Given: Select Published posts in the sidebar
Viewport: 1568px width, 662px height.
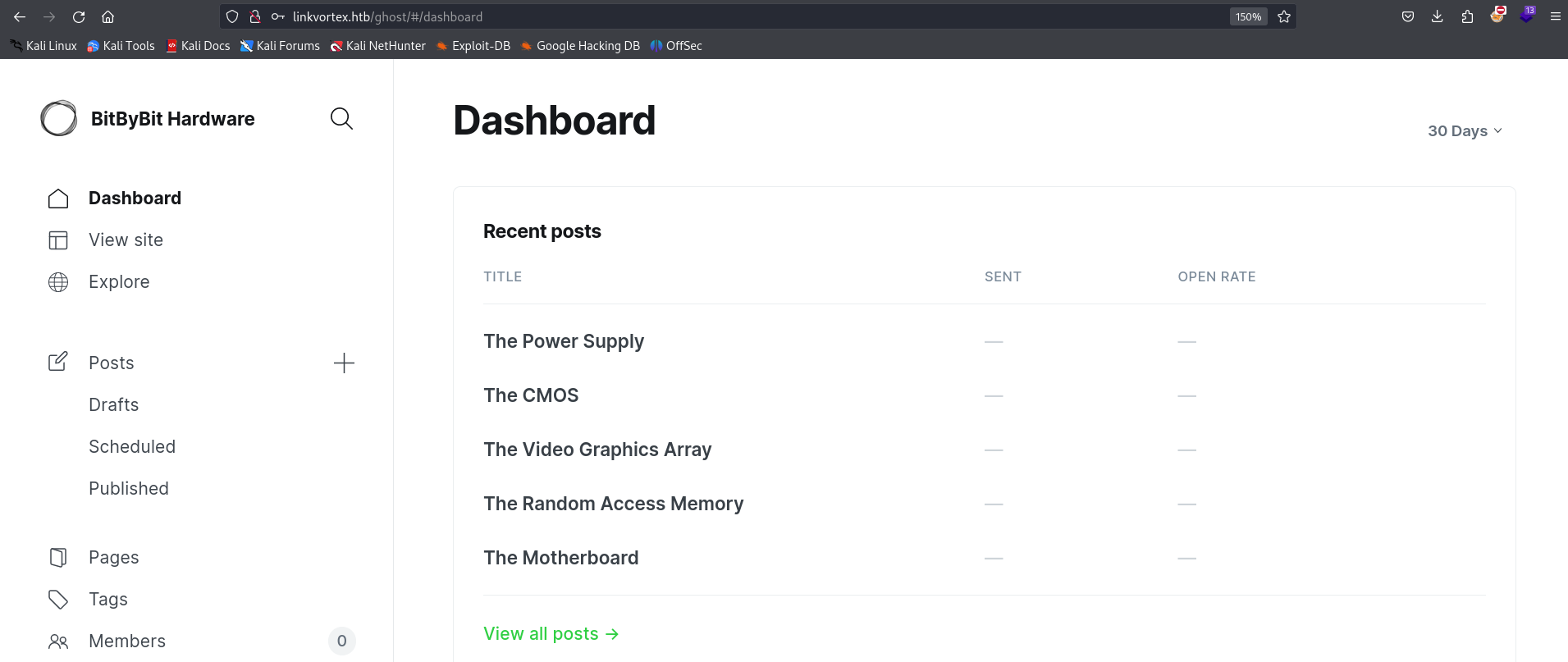Looking at the screenshot, I should (x=129, y=489).
